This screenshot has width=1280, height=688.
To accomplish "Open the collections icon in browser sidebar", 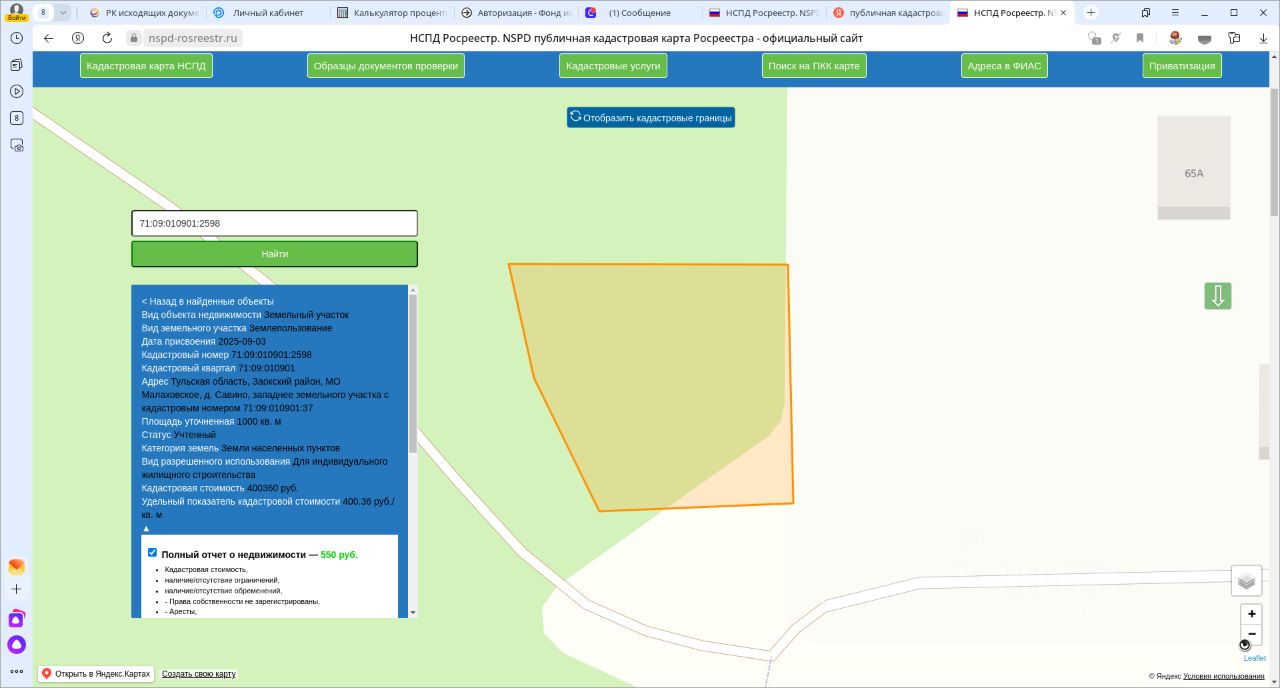I will pyautogui.click(x=16, y=65).
